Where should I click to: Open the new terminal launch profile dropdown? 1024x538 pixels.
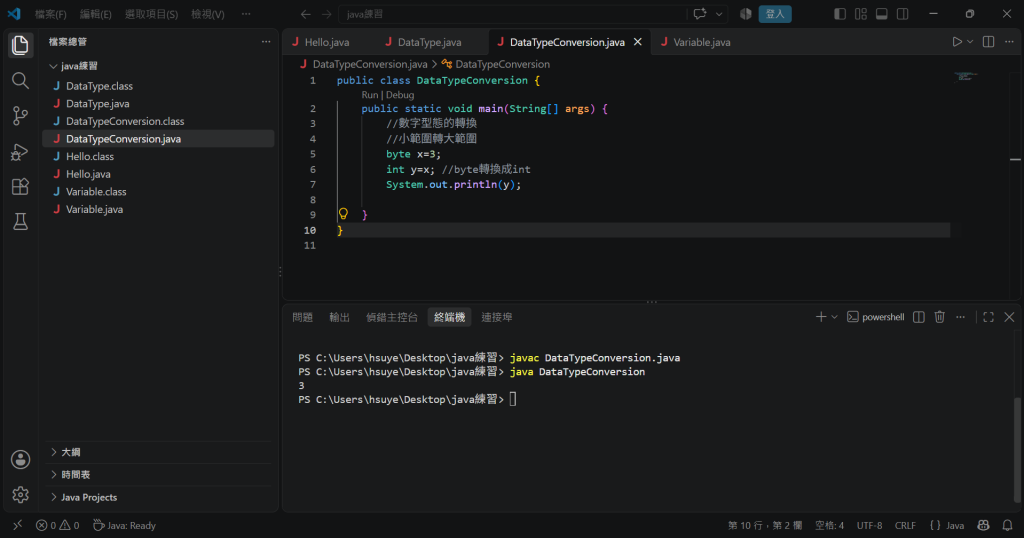(x=834, y=317)
